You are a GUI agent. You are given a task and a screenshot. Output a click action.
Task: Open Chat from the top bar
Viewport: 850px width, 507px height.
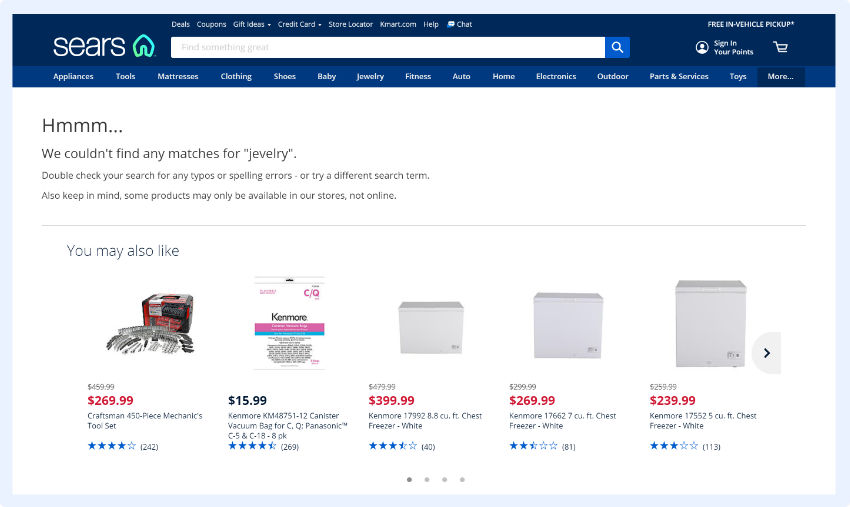point(460,24)
